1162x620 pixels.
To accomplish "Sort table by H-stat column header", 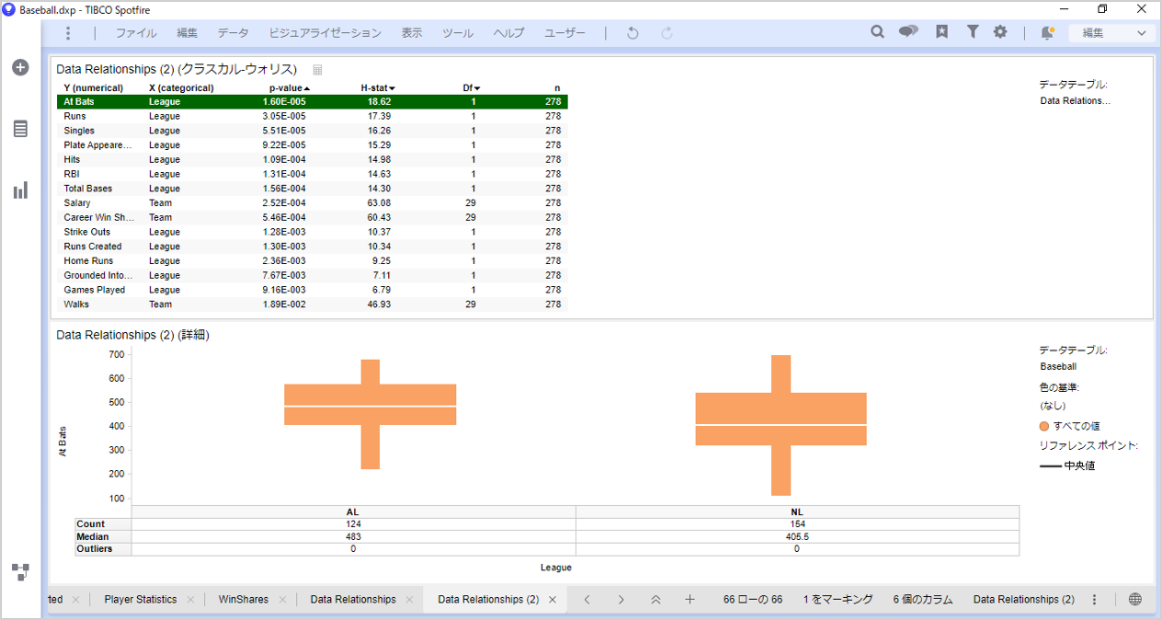I will pyautogui.click(x=377, y=88).
